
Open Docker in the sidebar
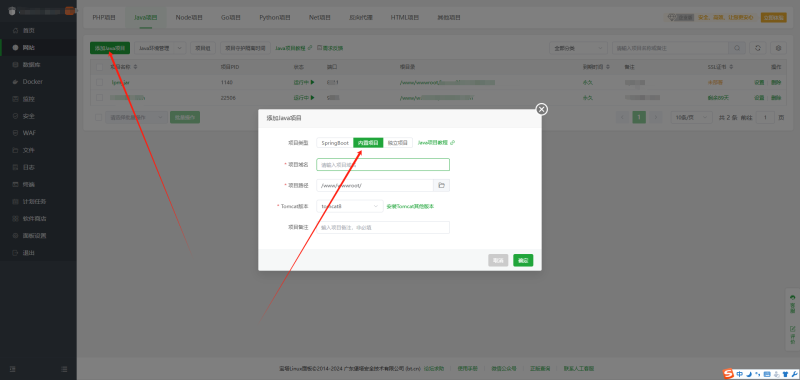(x=32, y=82)
